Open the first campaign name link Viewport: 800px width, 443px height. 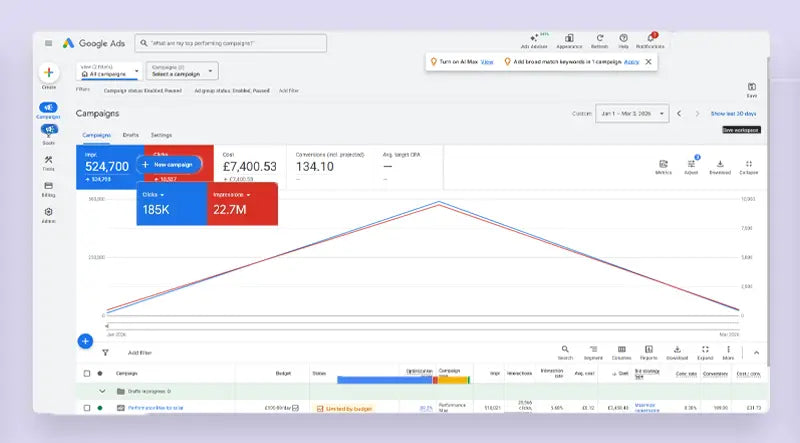coord(155,408)
